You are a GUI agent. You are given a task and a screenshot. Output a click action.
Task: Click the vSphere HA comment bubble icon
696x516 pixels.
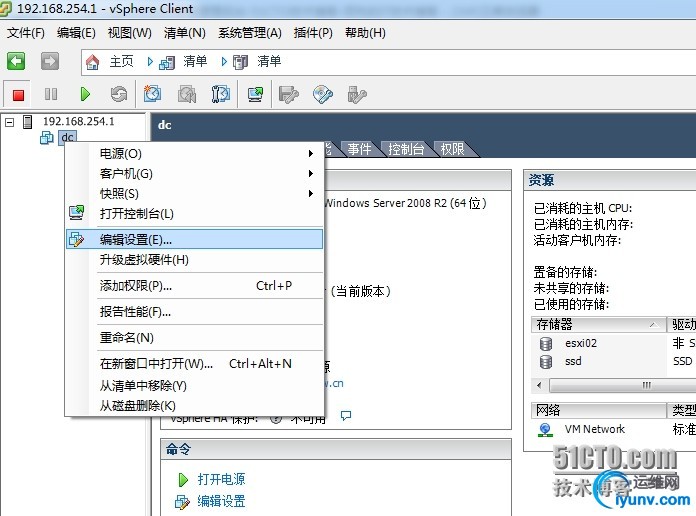pyautogui.click(x=346, y=415)
